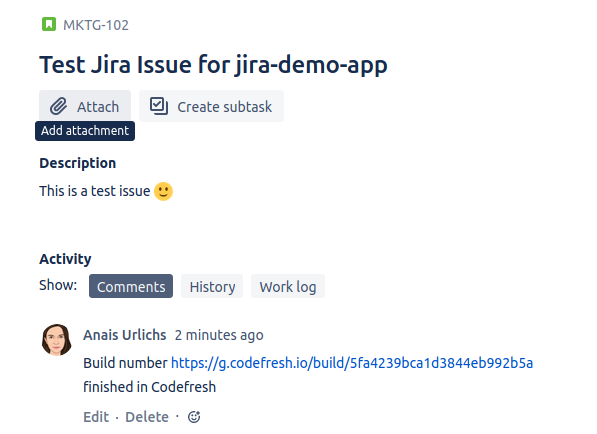The image size is (597, 434).
Task: Add a reaction with the emoji icon
Action: (194, 417)
